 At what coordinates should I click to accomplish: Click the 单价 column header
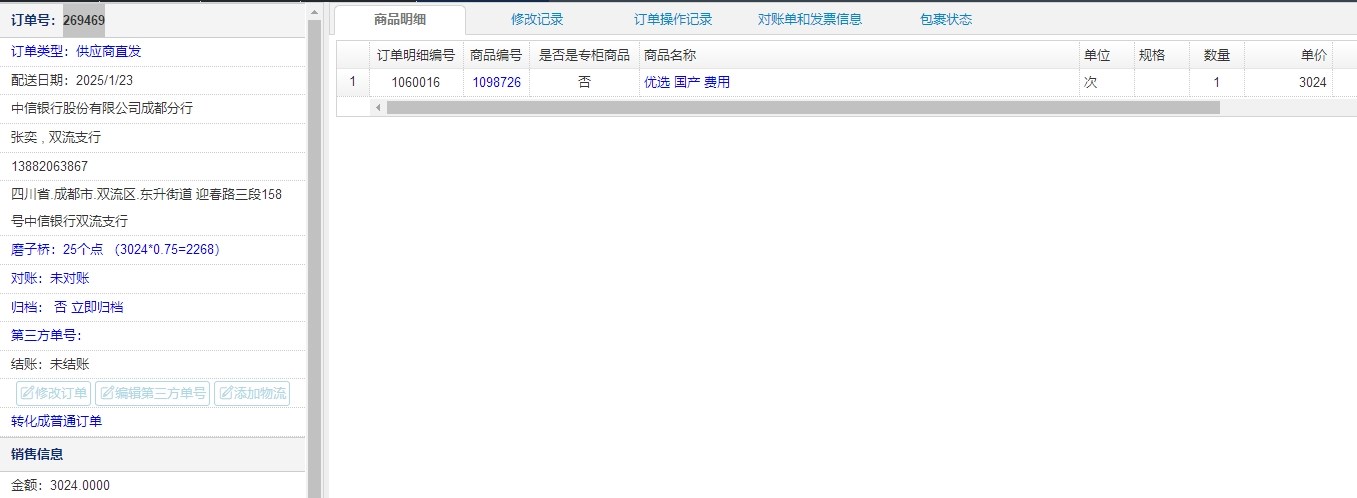coord(1288,55)
